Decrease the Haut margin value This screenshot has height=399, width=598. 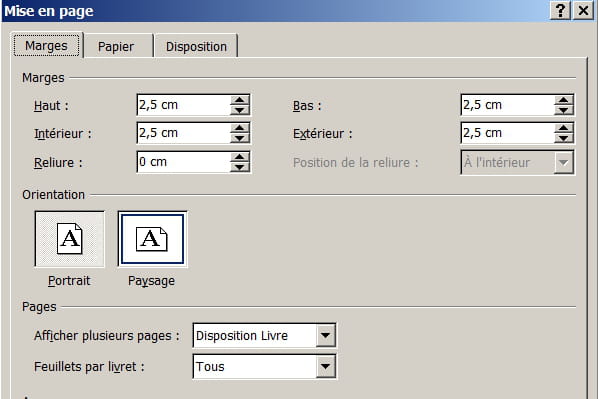[240, 110]
